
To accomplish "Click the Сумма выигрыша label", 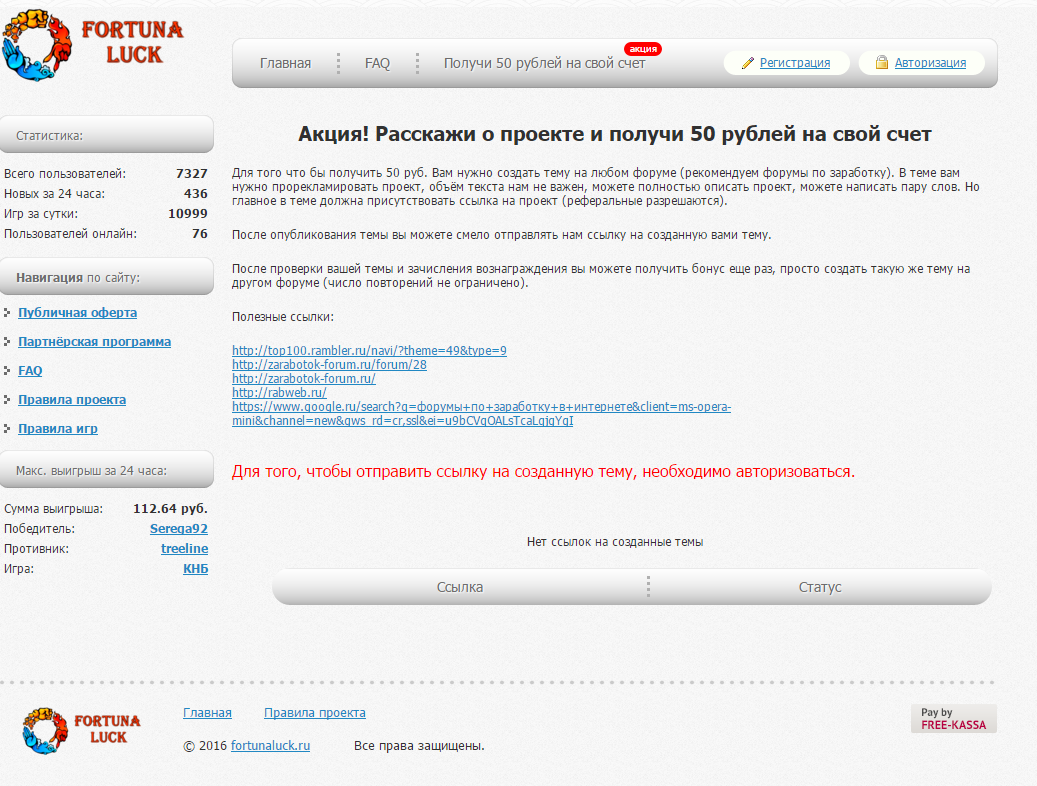I will (x=54, y=509).
